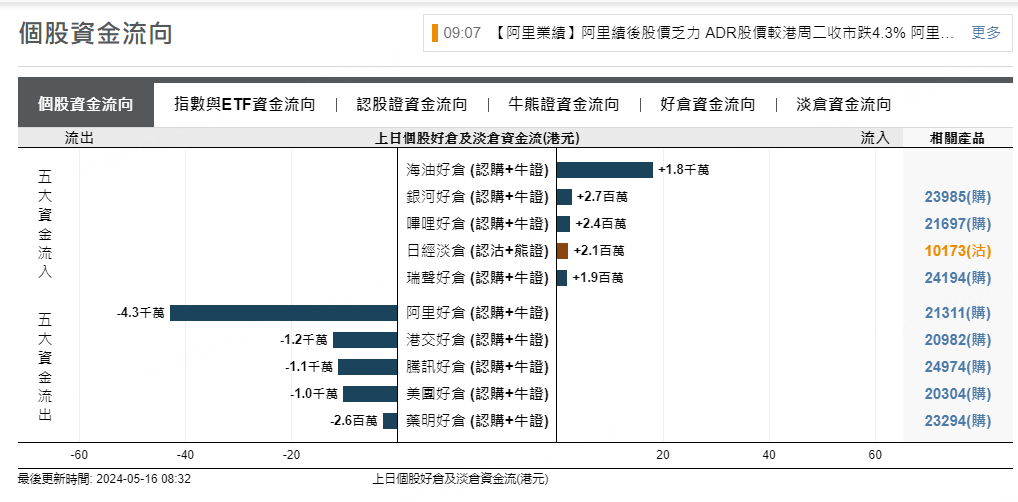The image size is (1018, 502).
Task: Switch to 指數與ETF資金流向 tab
Action: [x=245, y=105]
